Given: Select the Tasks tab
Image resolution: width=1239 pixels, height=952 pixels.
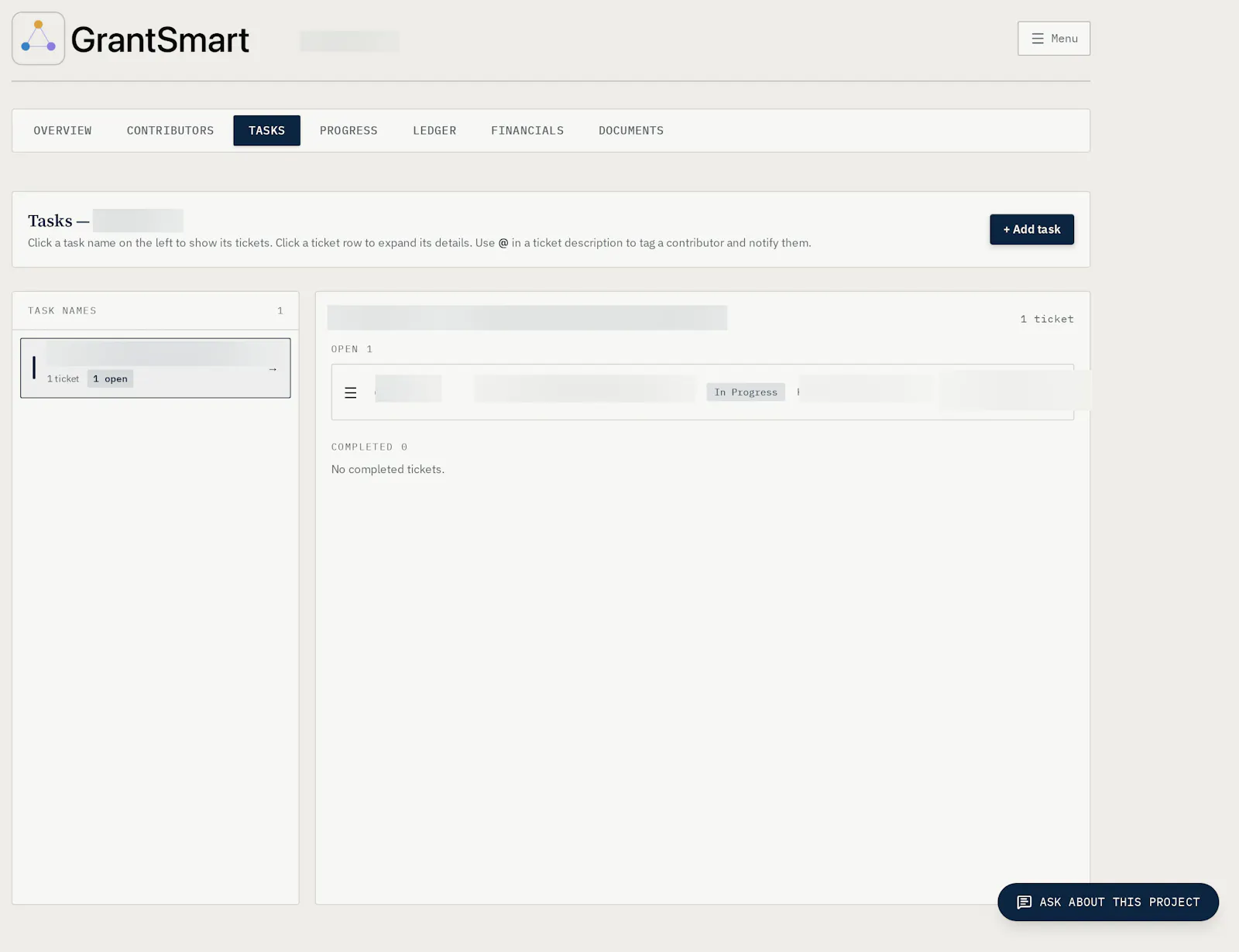Looking at the screenshot, I should (x=266, y=131).
